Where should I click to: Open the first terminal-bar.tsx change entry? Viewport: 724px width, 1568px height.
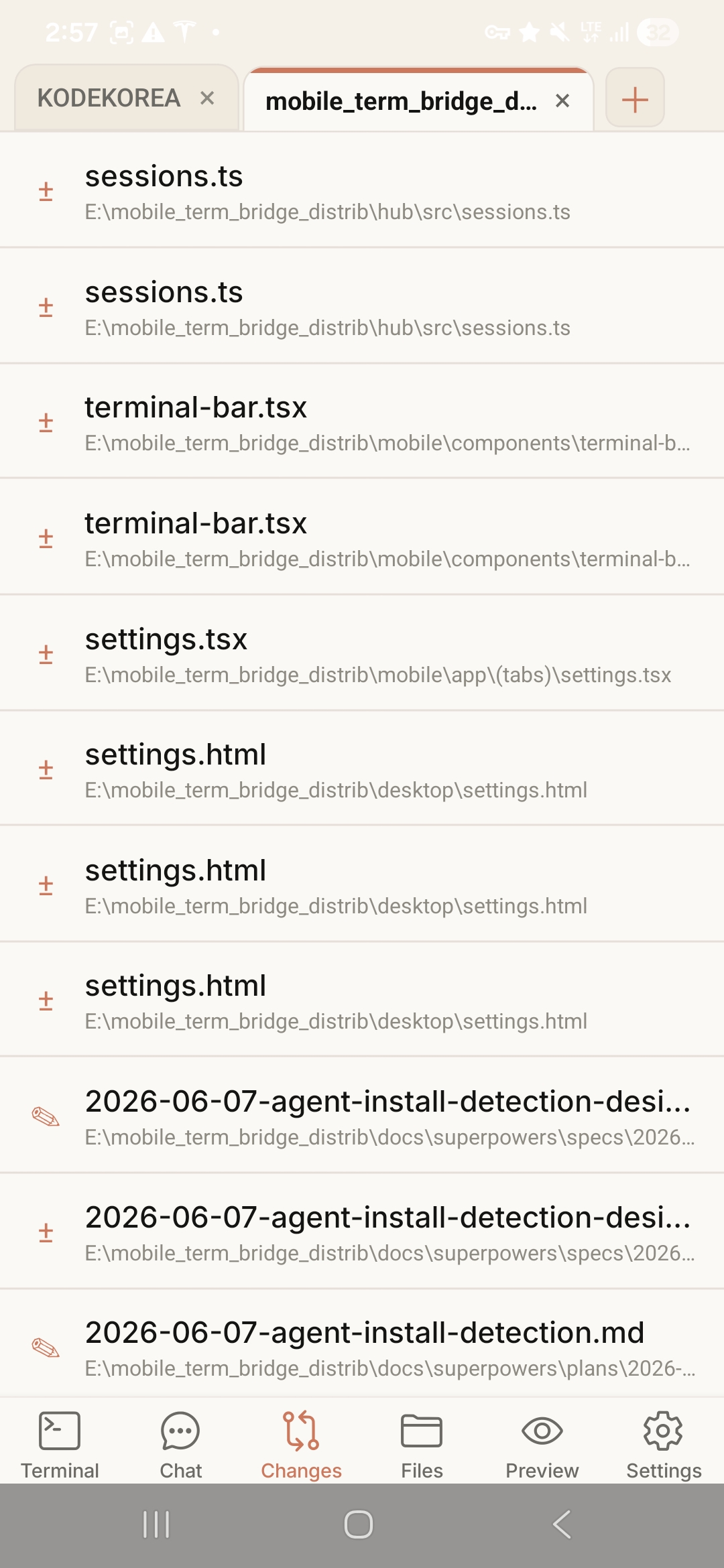[x=362, y=422]
